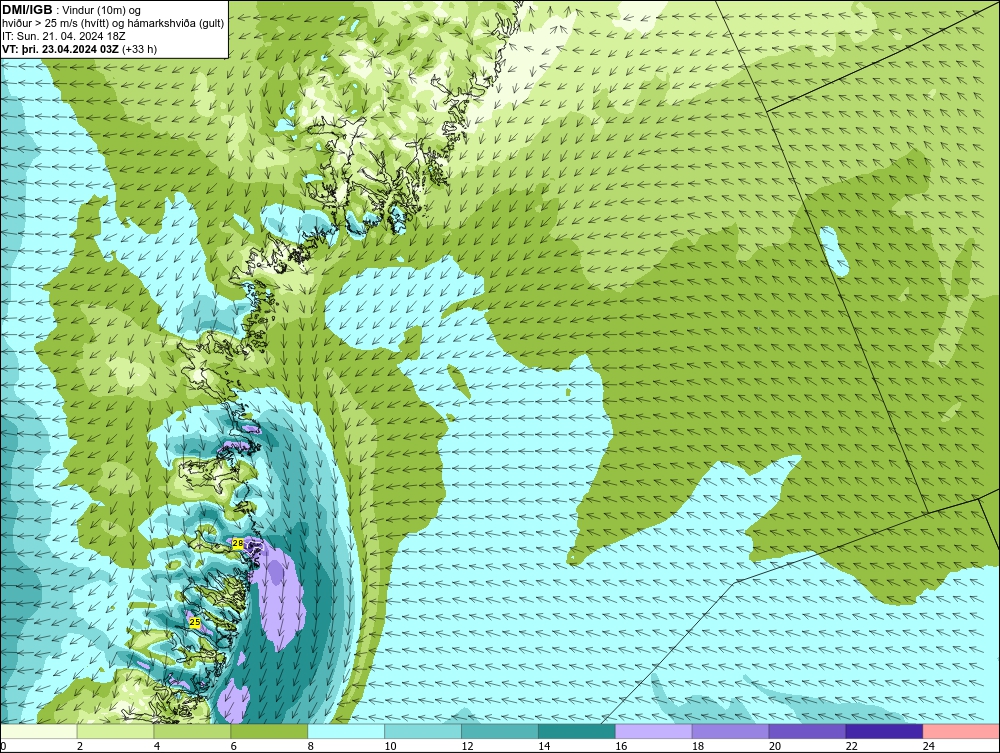Select the 12–14 m/s teal legend swatch
This screenshot has height=753, width=1000.
point(500,731)
